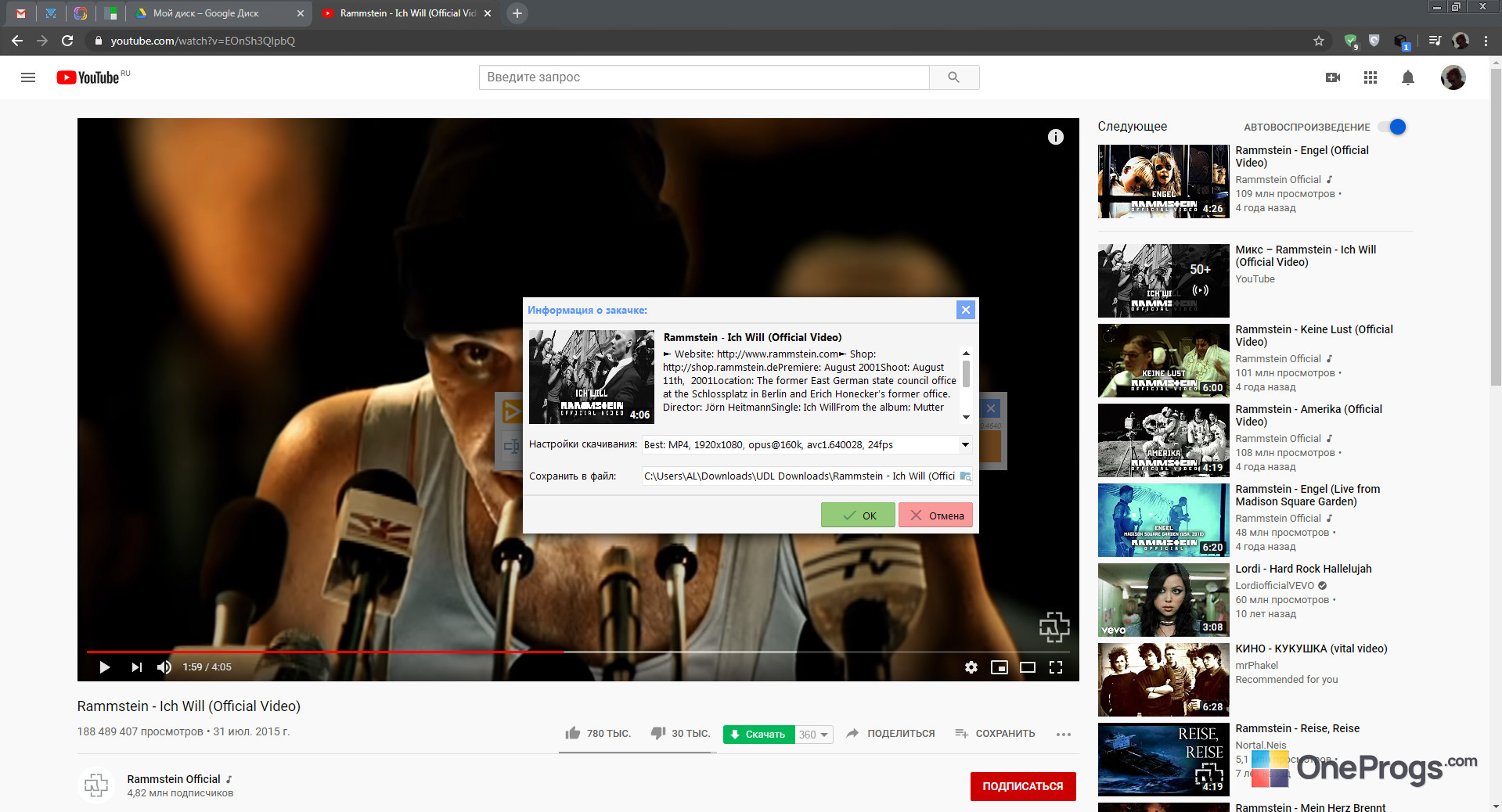Reload the page
The image size is (1502, 812).
tap(67, 41)
